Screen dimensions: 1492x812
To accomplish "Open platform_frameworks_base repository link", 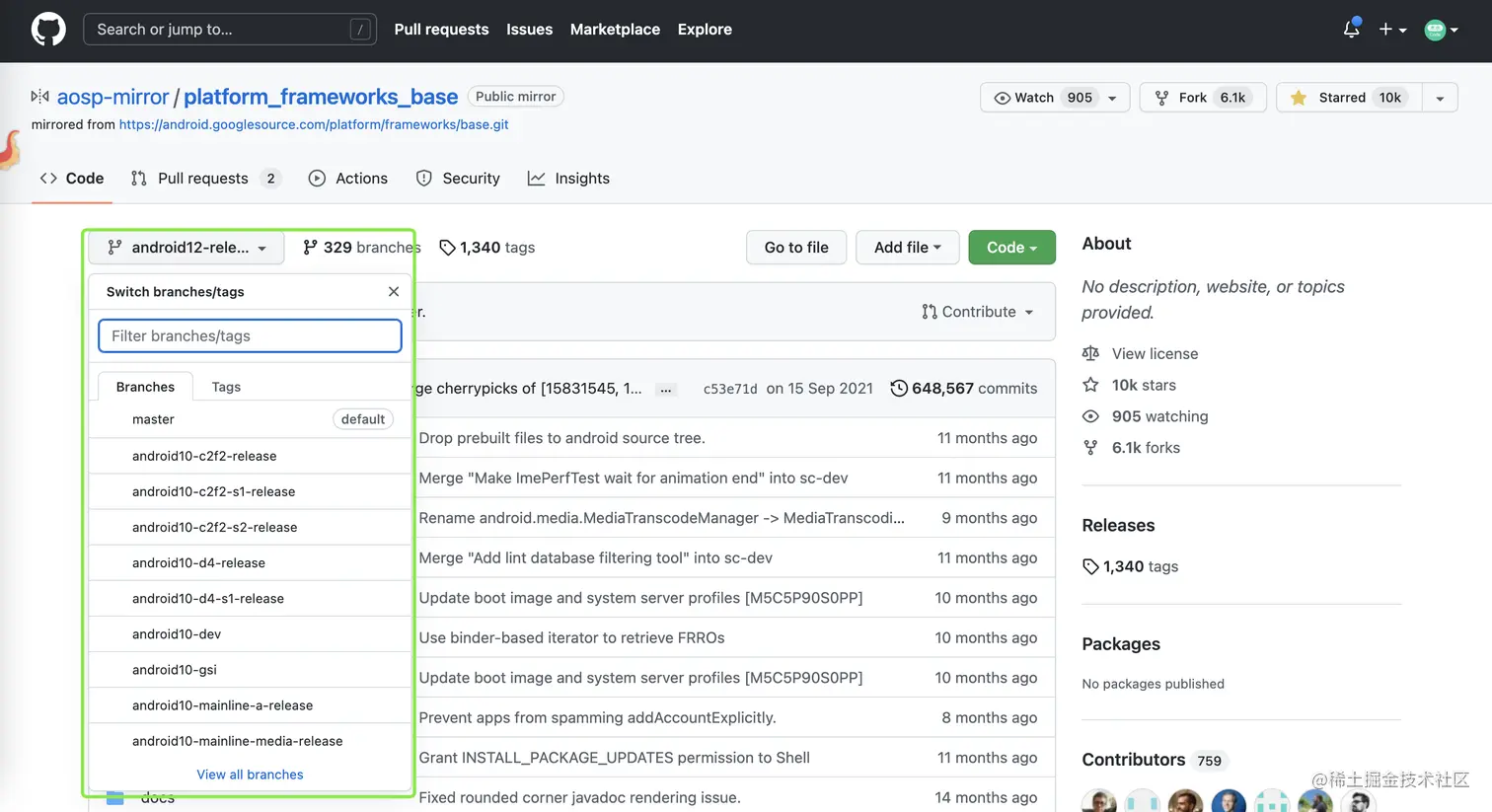I will (321, 97).
